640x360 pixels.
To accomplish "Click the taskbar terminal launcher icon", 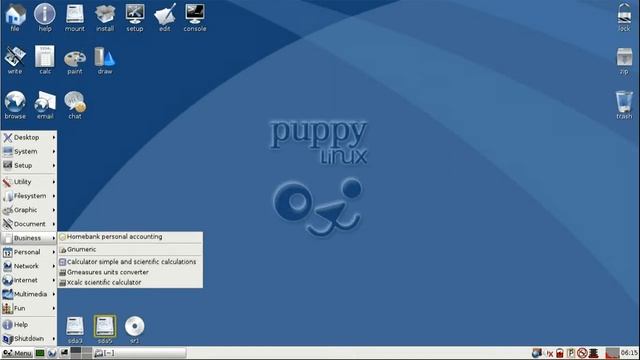I will pos(64,353).
